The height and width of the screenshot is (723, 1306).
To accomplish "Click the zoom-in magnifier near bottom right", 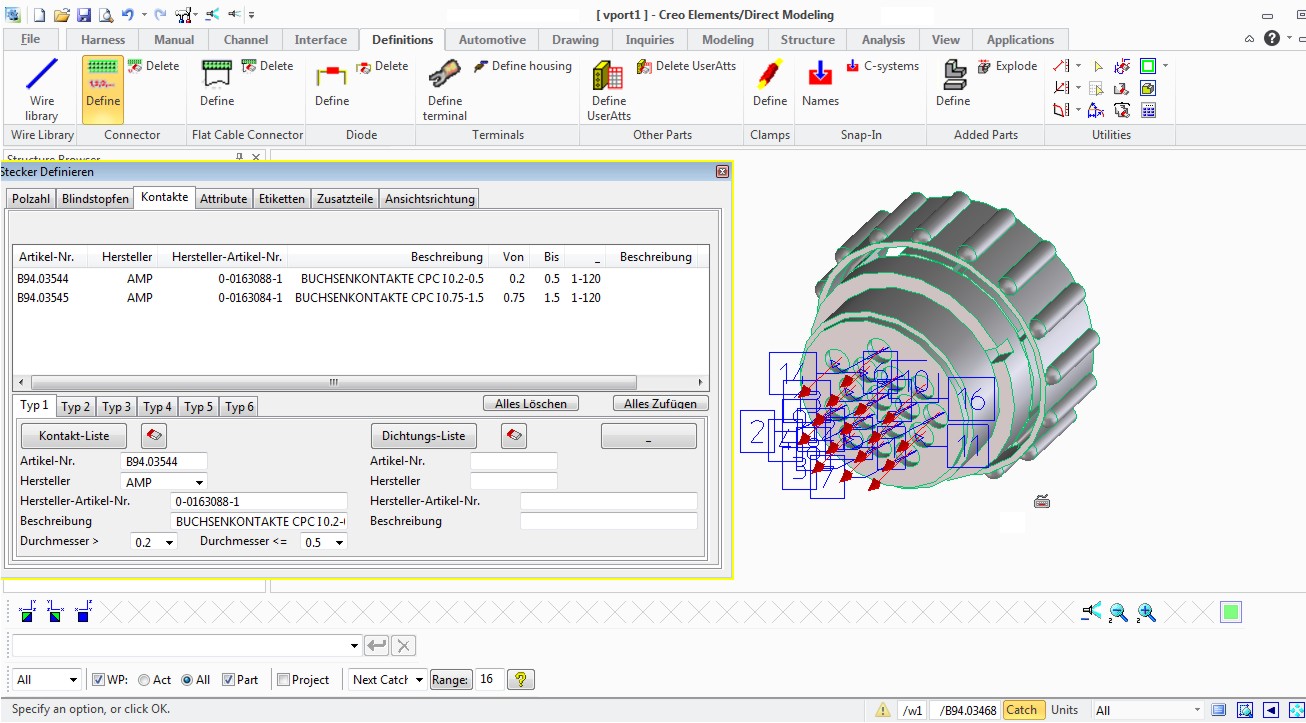I will 1147,611.
